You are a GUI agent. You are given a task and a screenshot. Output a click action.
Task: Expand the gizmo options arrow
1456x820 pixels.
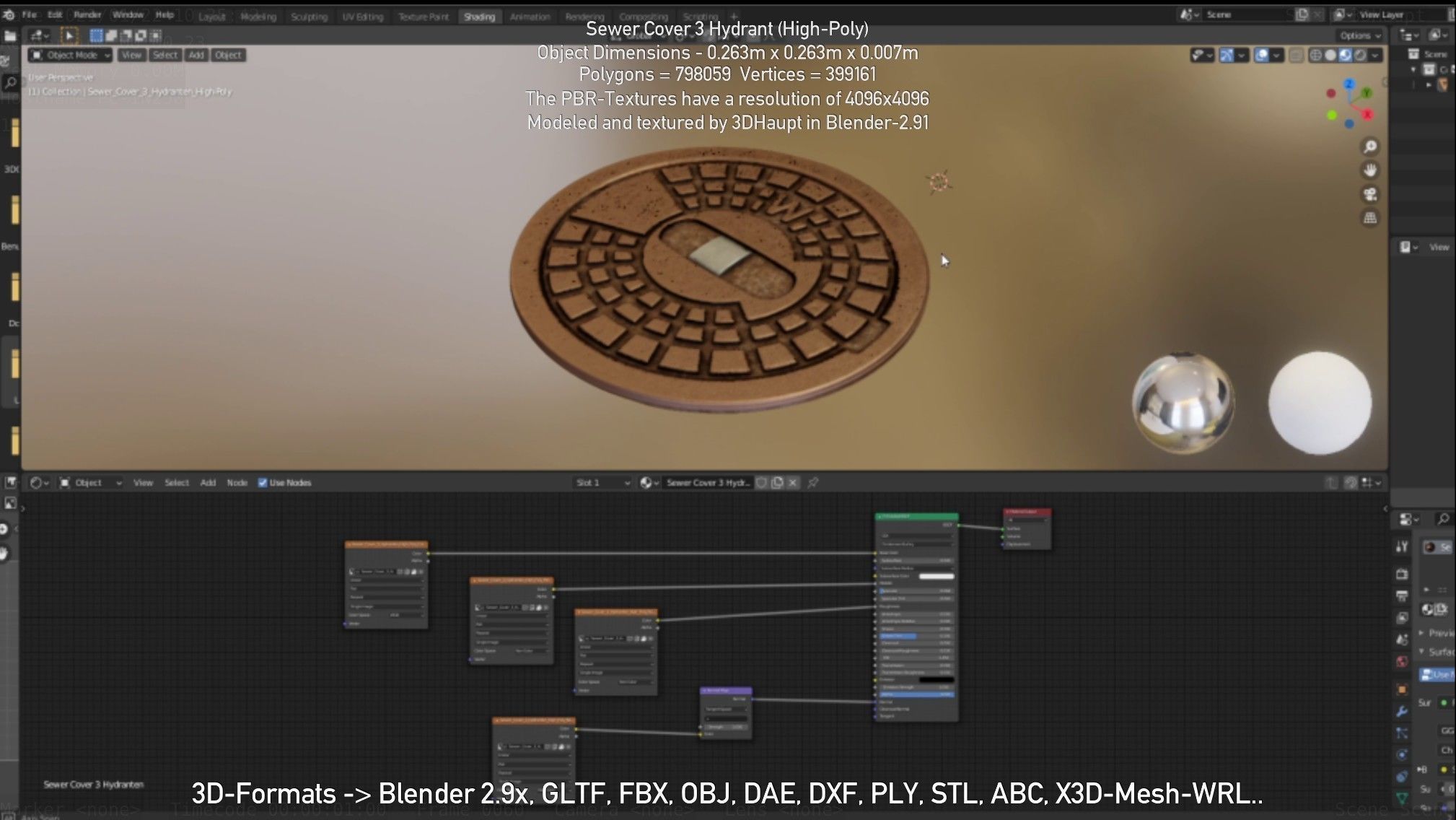pyautogui.click(x=1242, y=55)
